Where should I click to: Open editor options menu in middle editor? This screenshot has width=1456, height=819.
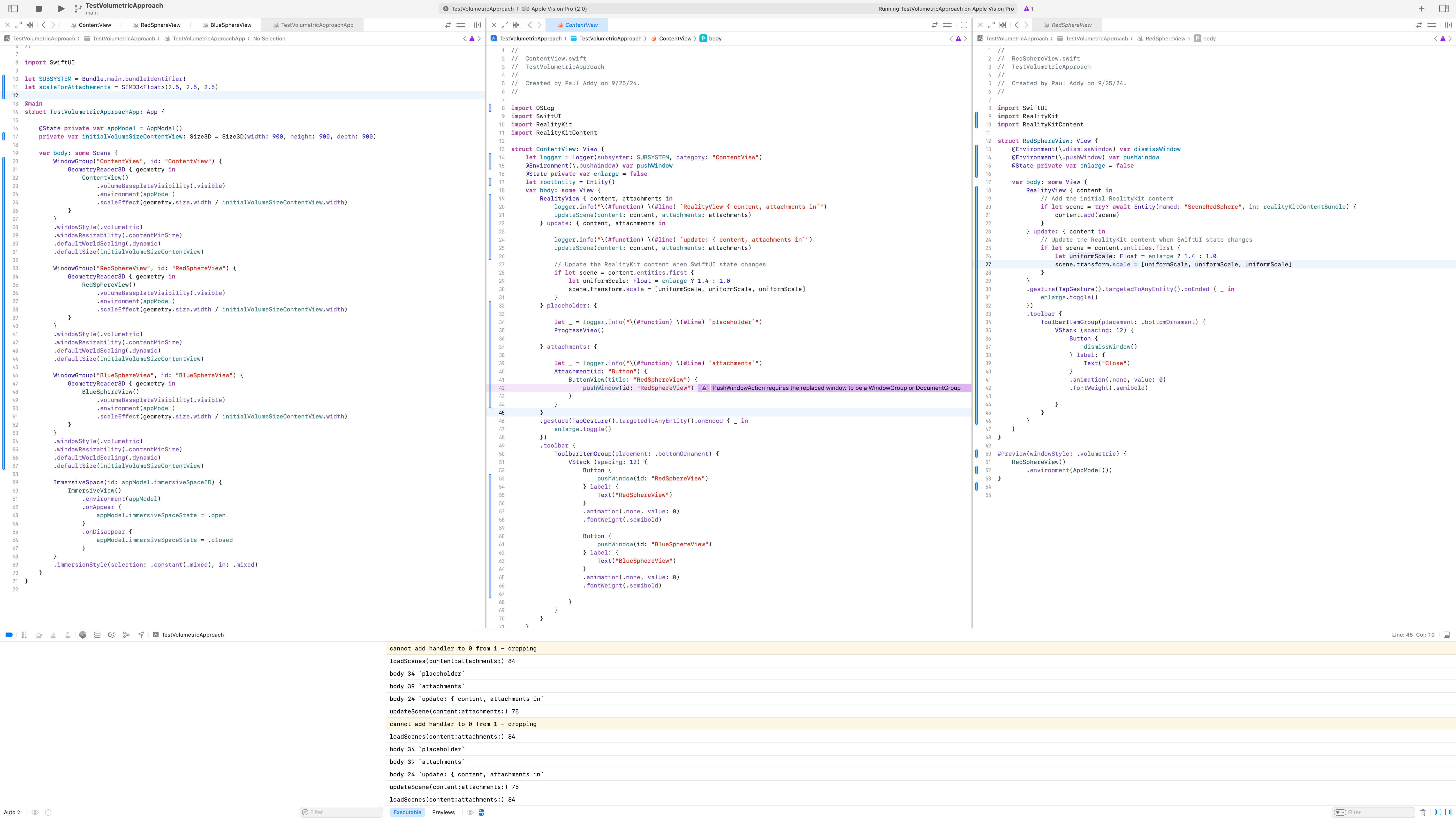tap(947, 25)
